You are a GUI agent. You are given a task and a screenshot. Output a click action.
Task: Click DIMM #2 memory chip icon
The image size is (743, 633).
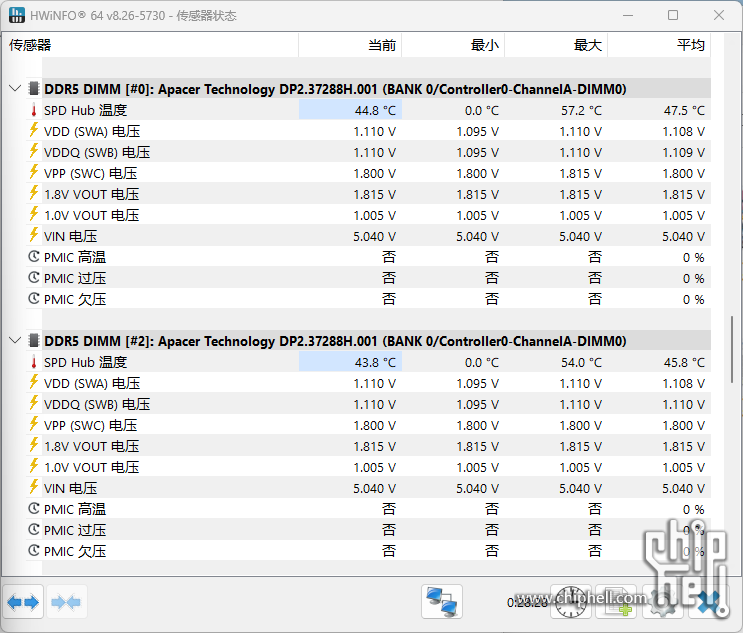(34, 341)
